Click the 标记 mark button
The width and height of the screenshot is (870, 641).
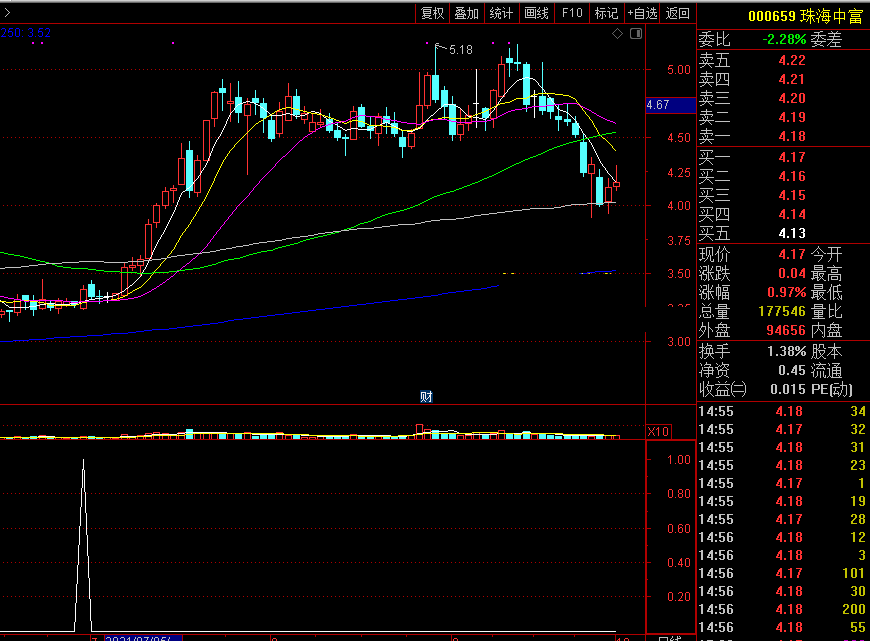pos(606,13)
